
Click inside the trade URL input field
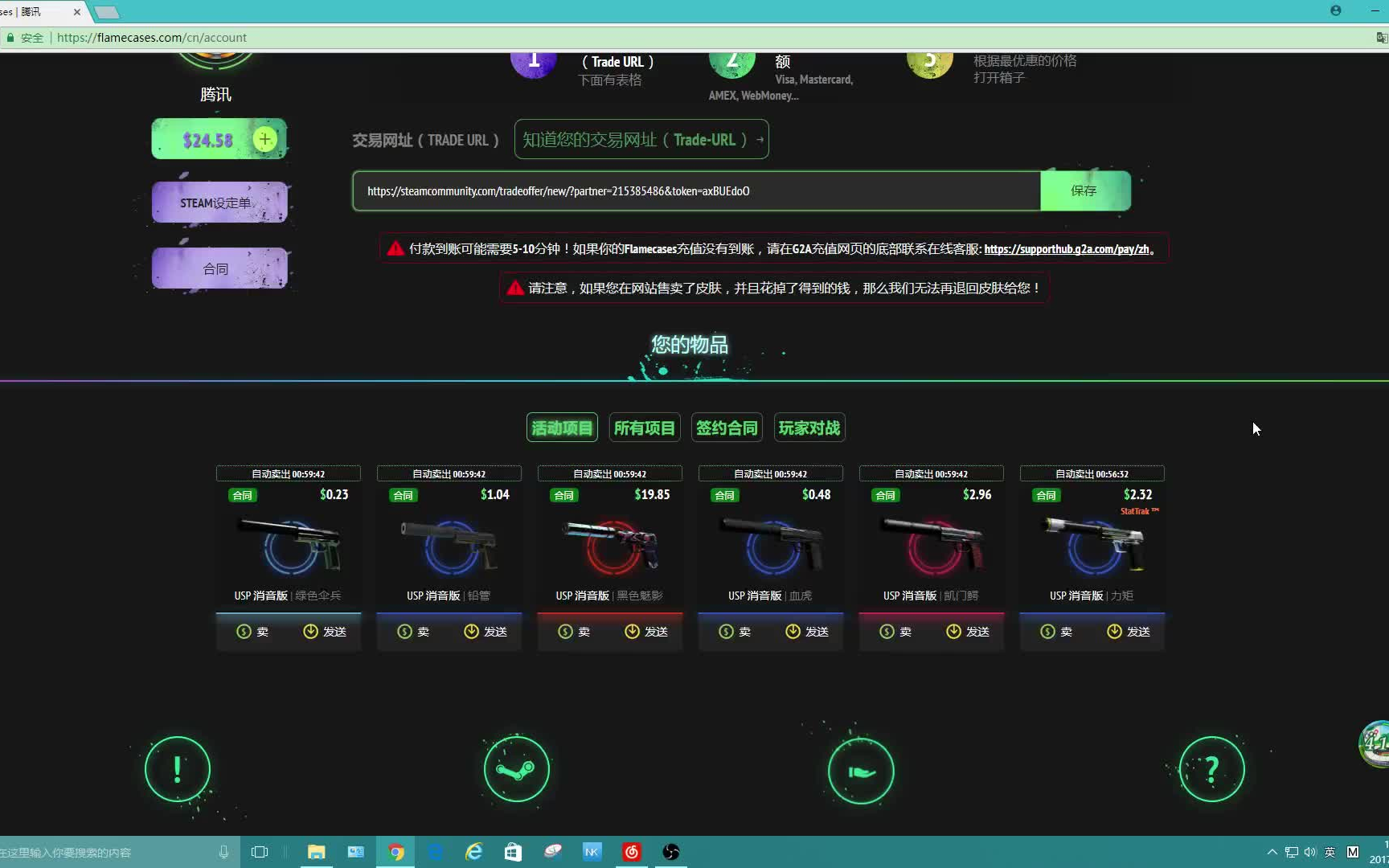(x=696, y=190)
